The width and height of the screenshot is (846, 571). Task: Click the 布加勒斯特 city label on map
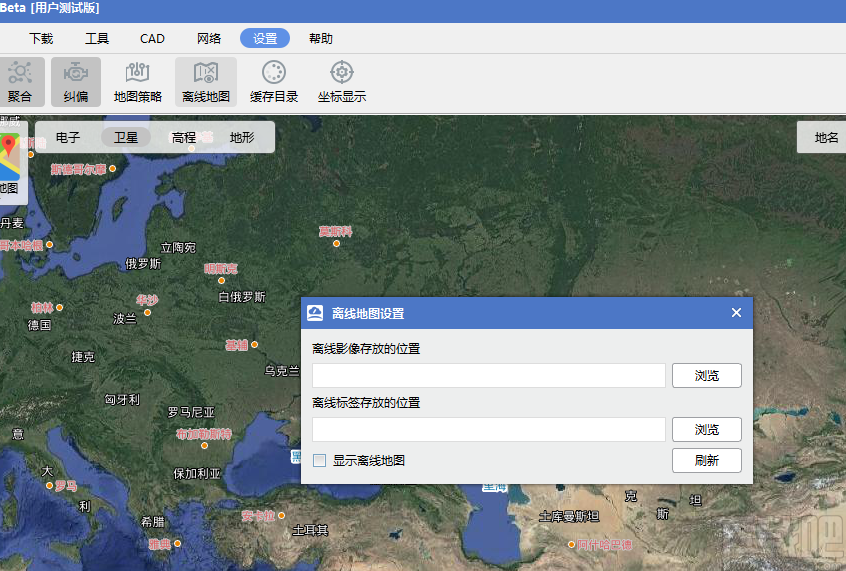(204, 434)
